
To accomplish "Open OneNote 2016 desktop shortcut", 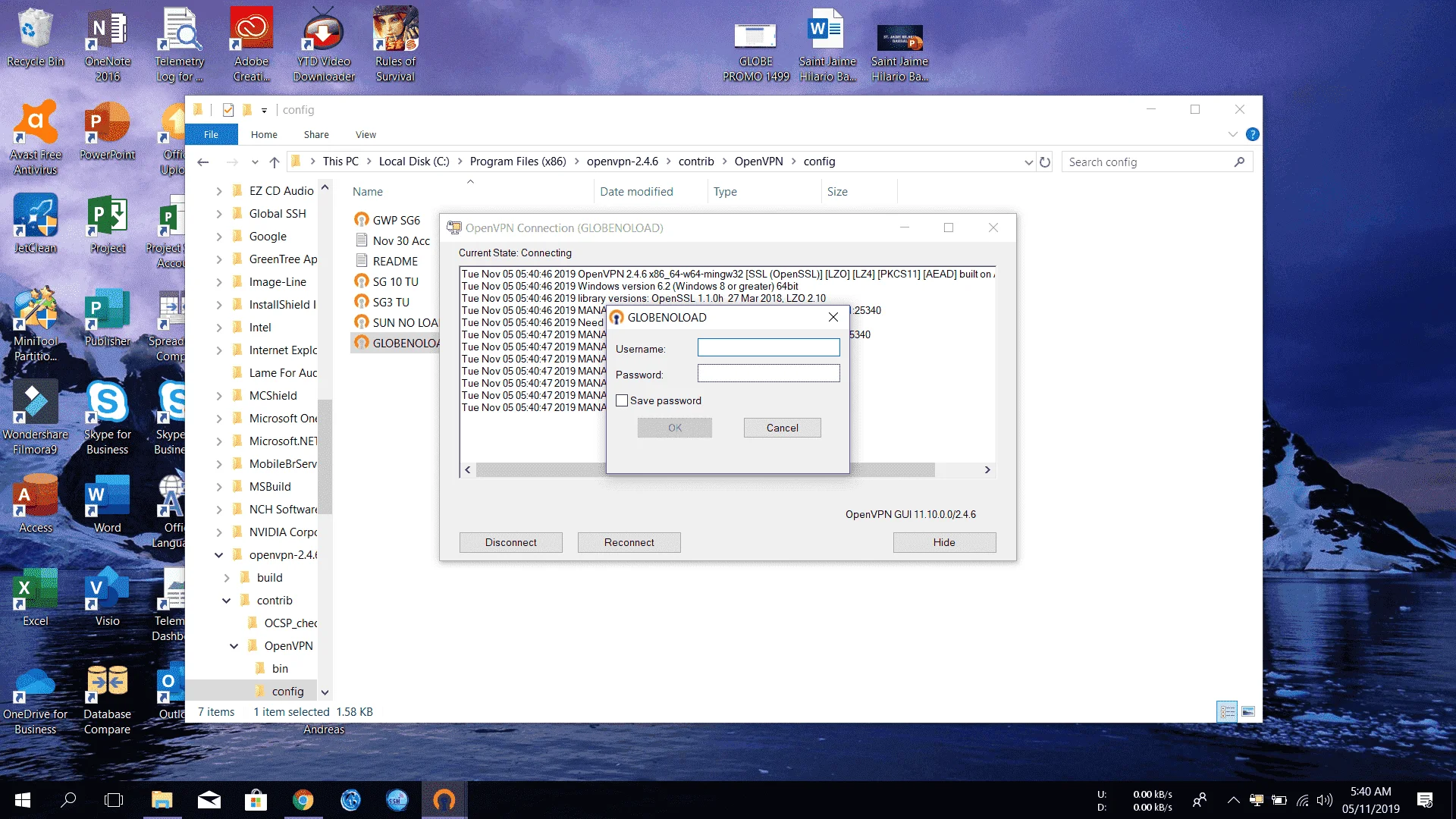I will (x=107, y=45).
